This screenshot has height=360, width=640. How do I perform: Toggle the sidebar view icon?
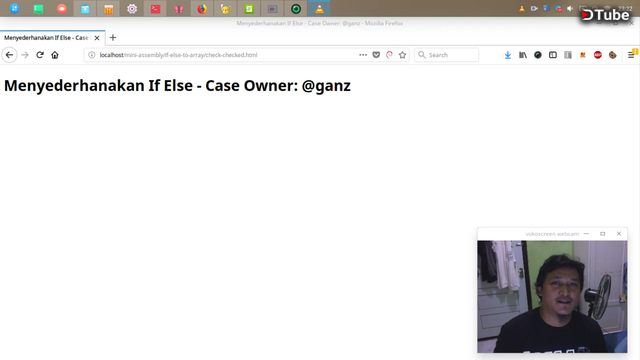point(553,55)
